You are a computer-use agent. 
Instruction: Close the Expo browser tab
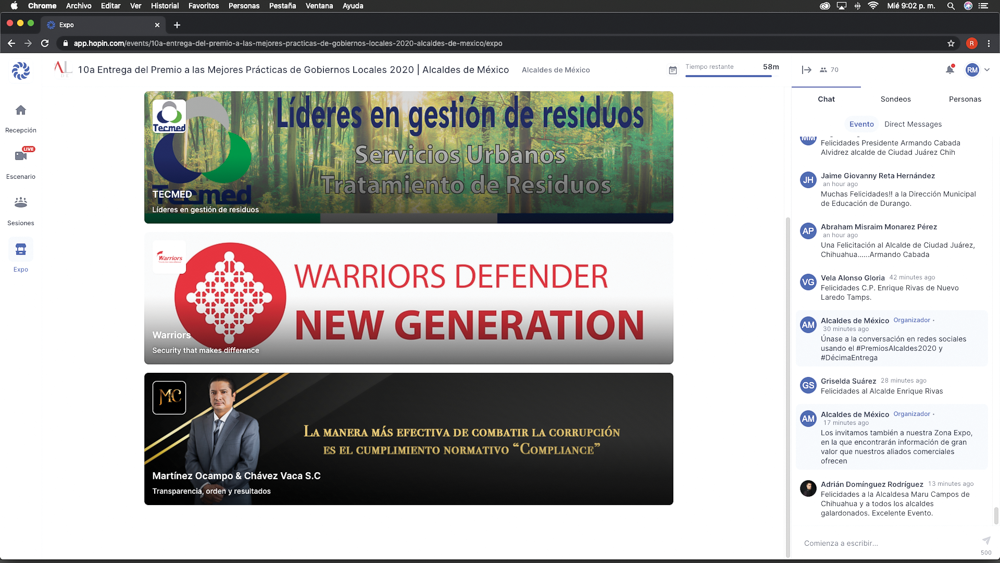(x=157, y=25)
